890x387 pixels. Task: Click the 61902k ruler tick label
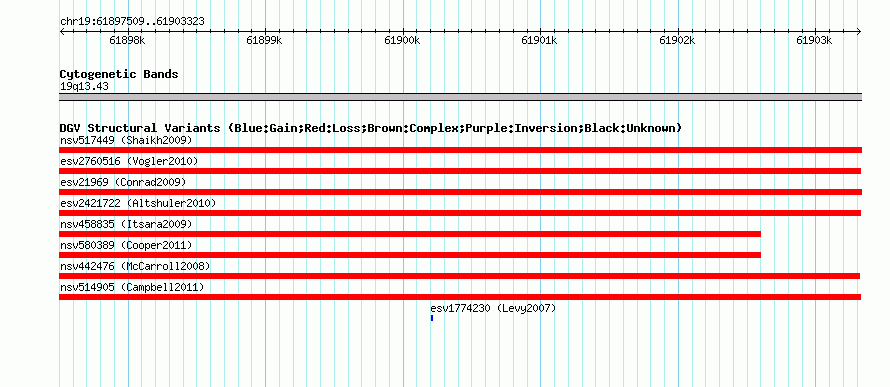(x=678, y=41)
